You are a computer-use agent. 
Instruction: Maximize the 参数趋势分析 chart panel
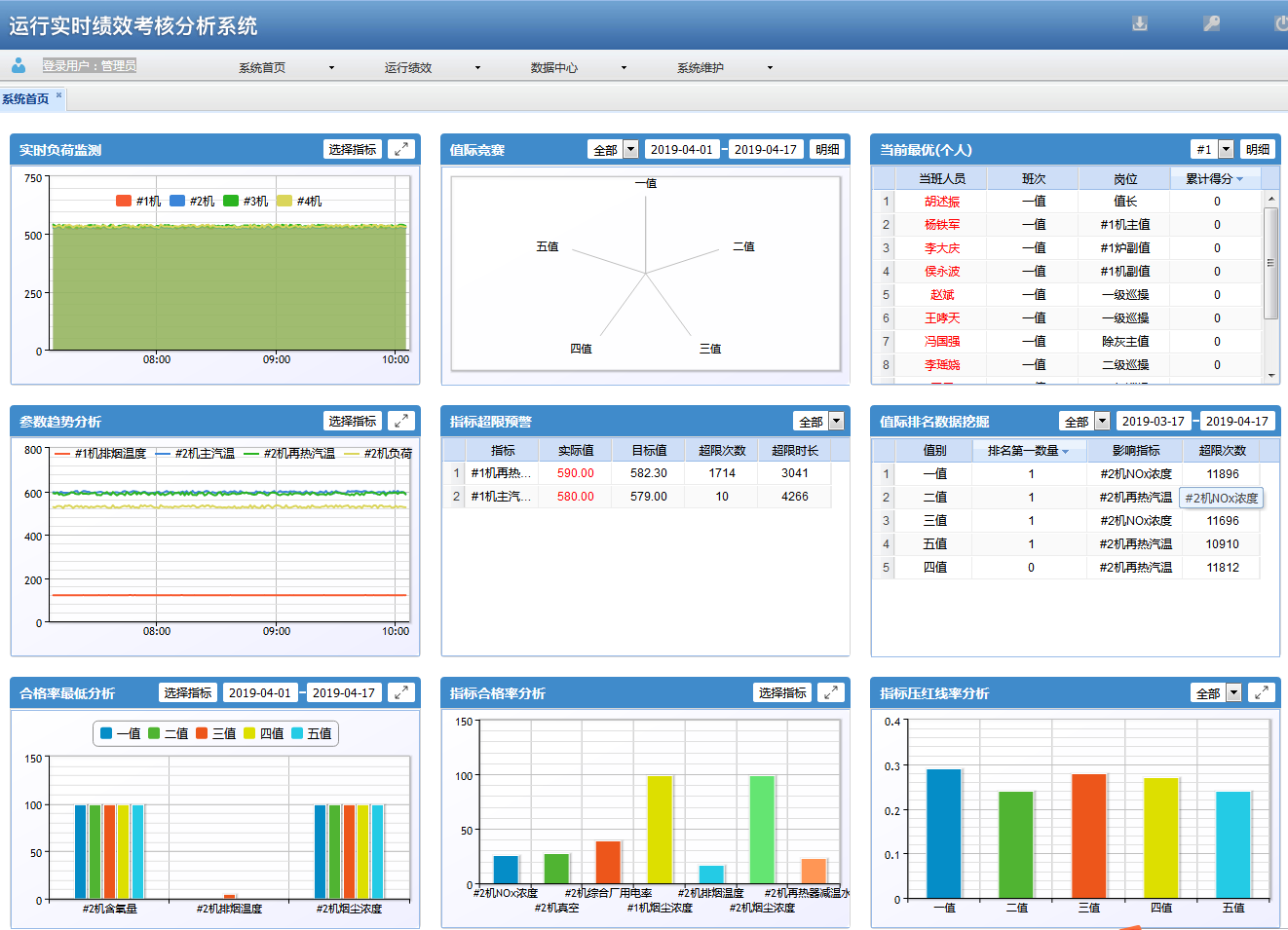[401, 421]
